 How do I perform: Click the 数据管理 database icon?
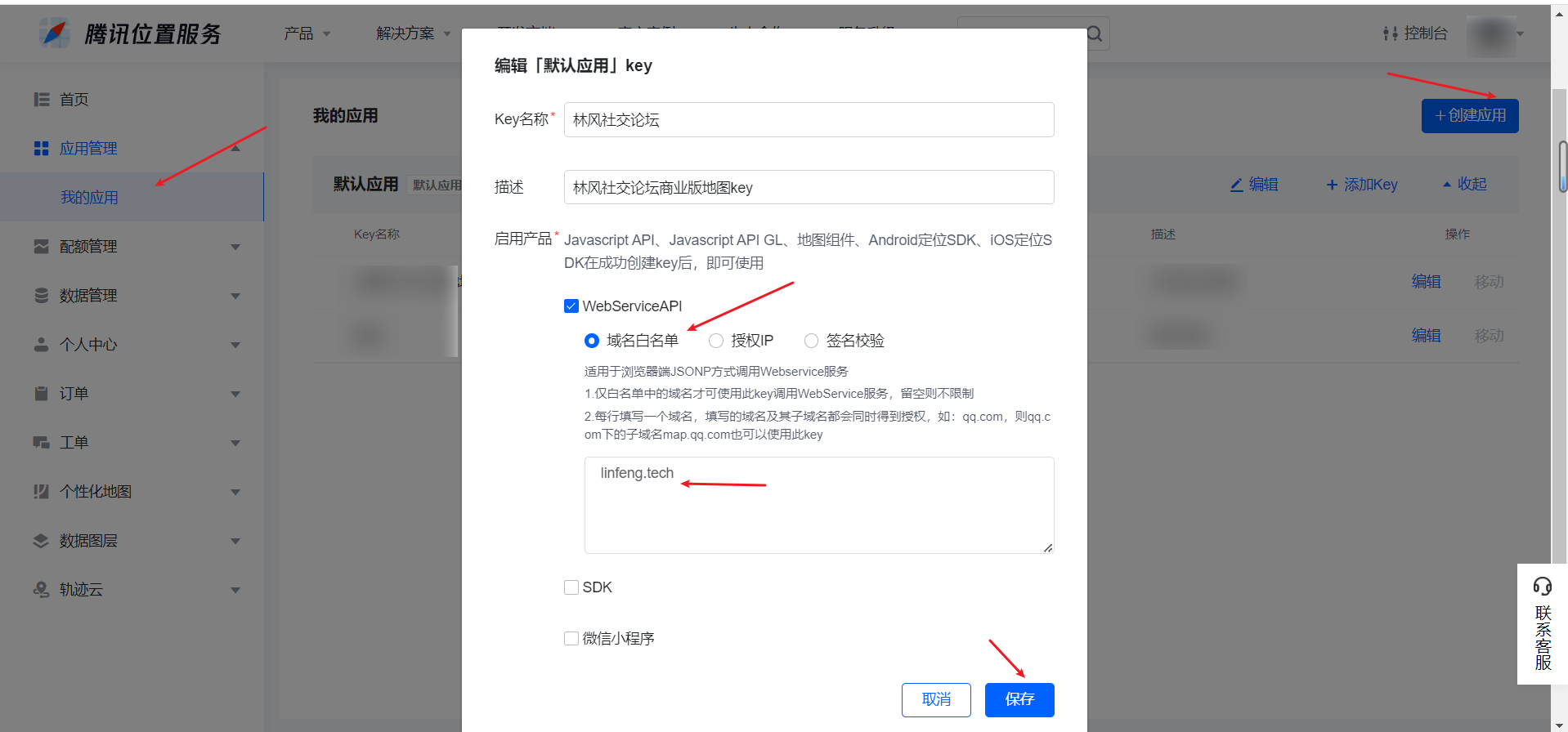[42, 296]
